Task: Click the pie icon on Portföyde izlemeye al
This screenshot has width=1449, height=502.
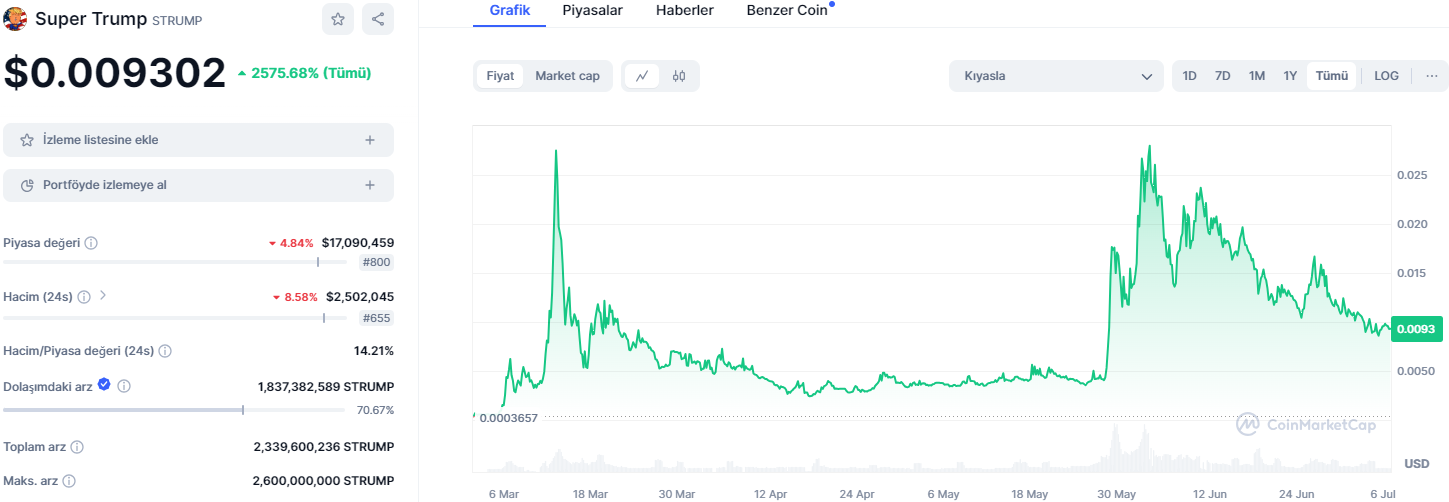Action: pos(27,185)
